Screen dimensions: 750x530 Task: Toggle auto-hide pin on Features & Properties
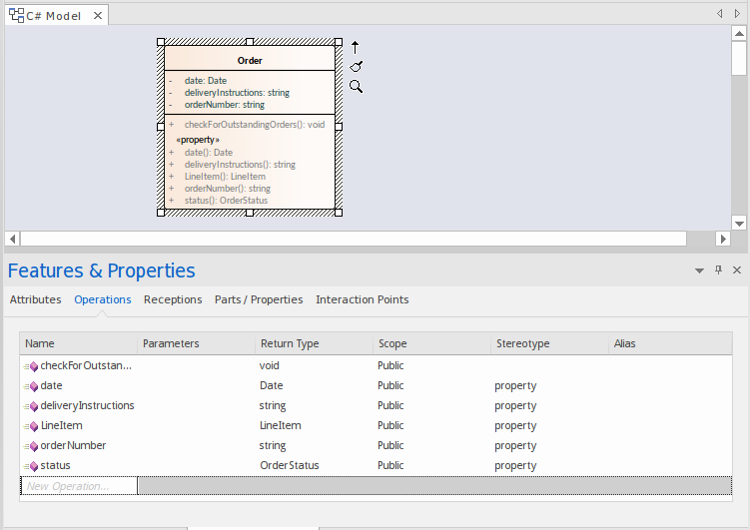[x=718, y=271]
